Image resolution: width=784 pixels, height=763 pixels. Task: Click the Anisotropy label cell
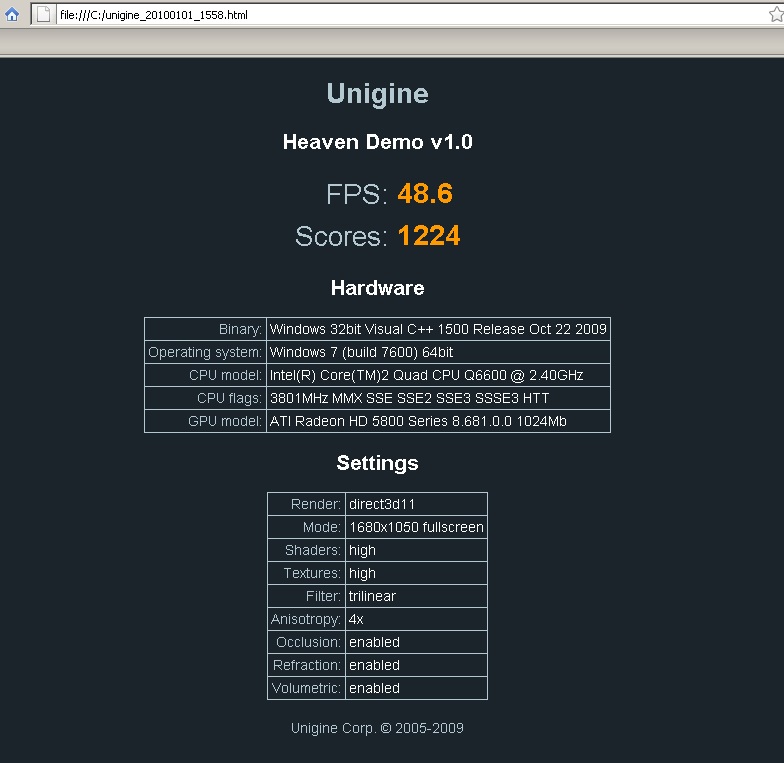[x=306, y=619]
